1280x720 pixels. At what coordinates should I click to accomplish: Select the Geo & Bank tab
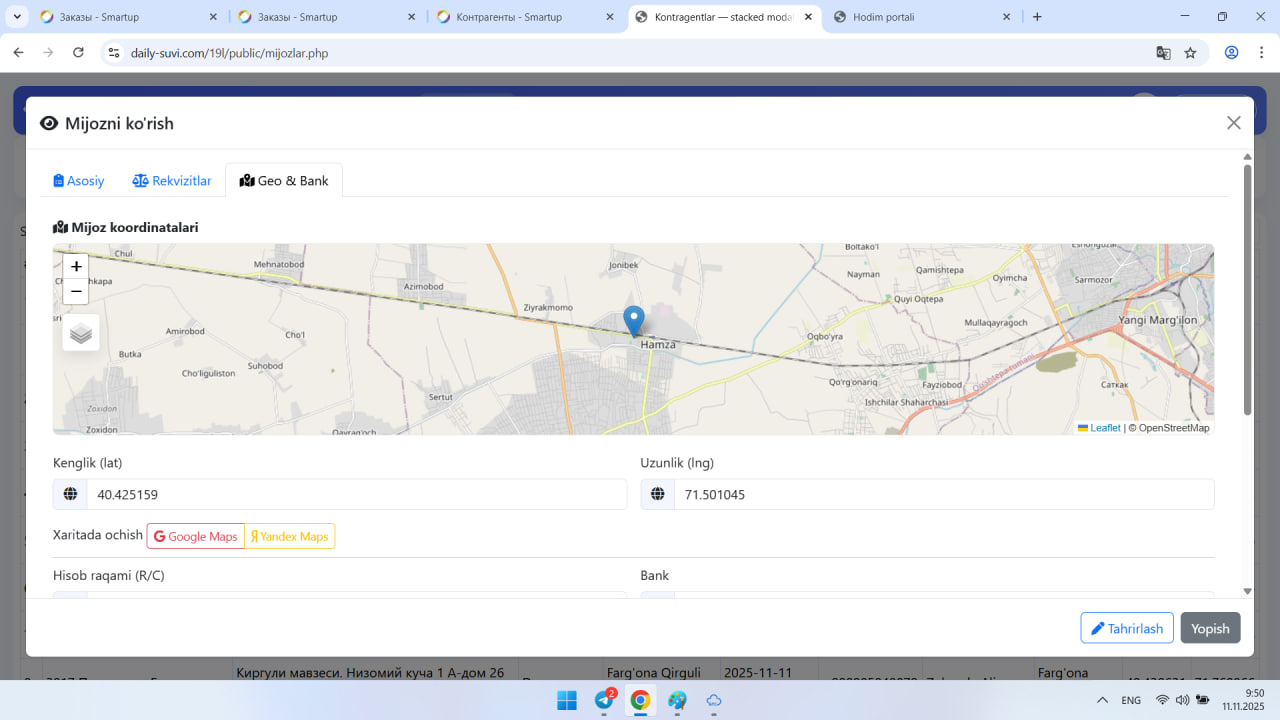click(x=284, y=181)
